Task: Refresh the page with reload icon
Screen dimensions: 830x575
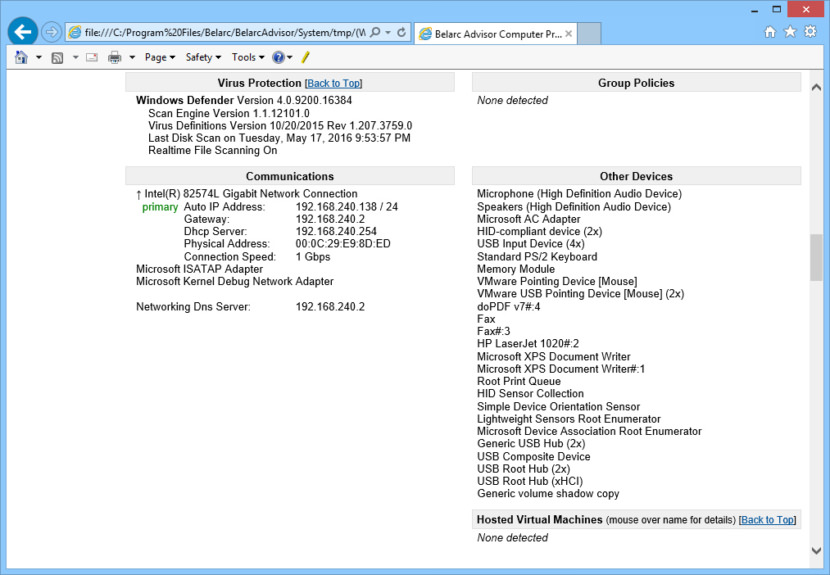Action: [x=402, y=32]
